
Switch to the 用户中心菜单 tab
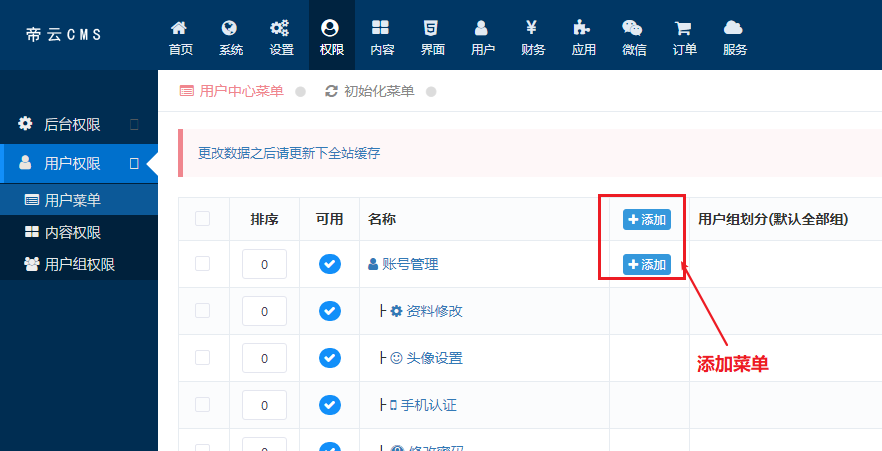tap(241, 91)
